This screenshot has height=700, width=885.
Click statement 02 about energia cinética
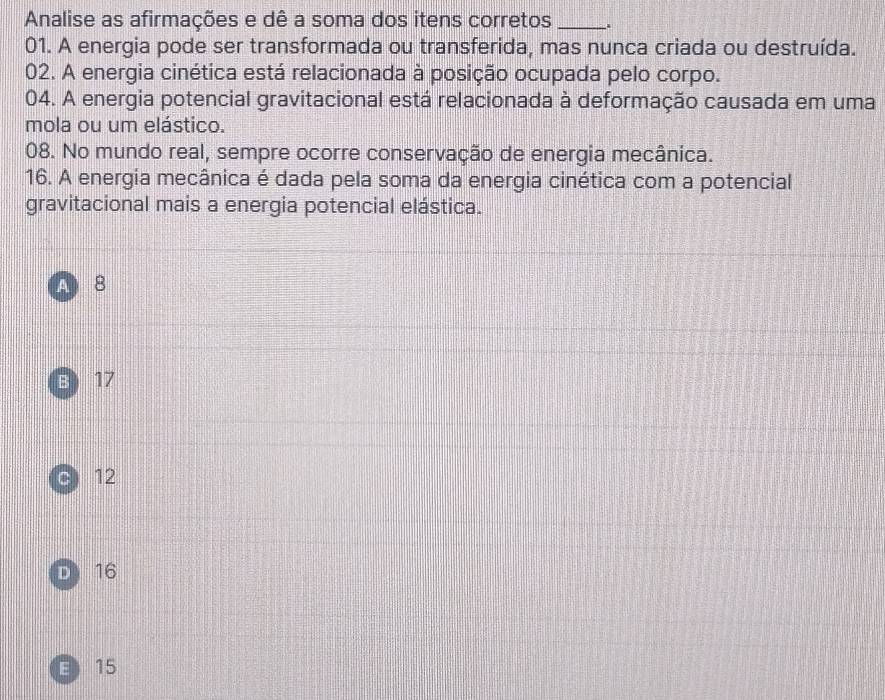(373, 74)
